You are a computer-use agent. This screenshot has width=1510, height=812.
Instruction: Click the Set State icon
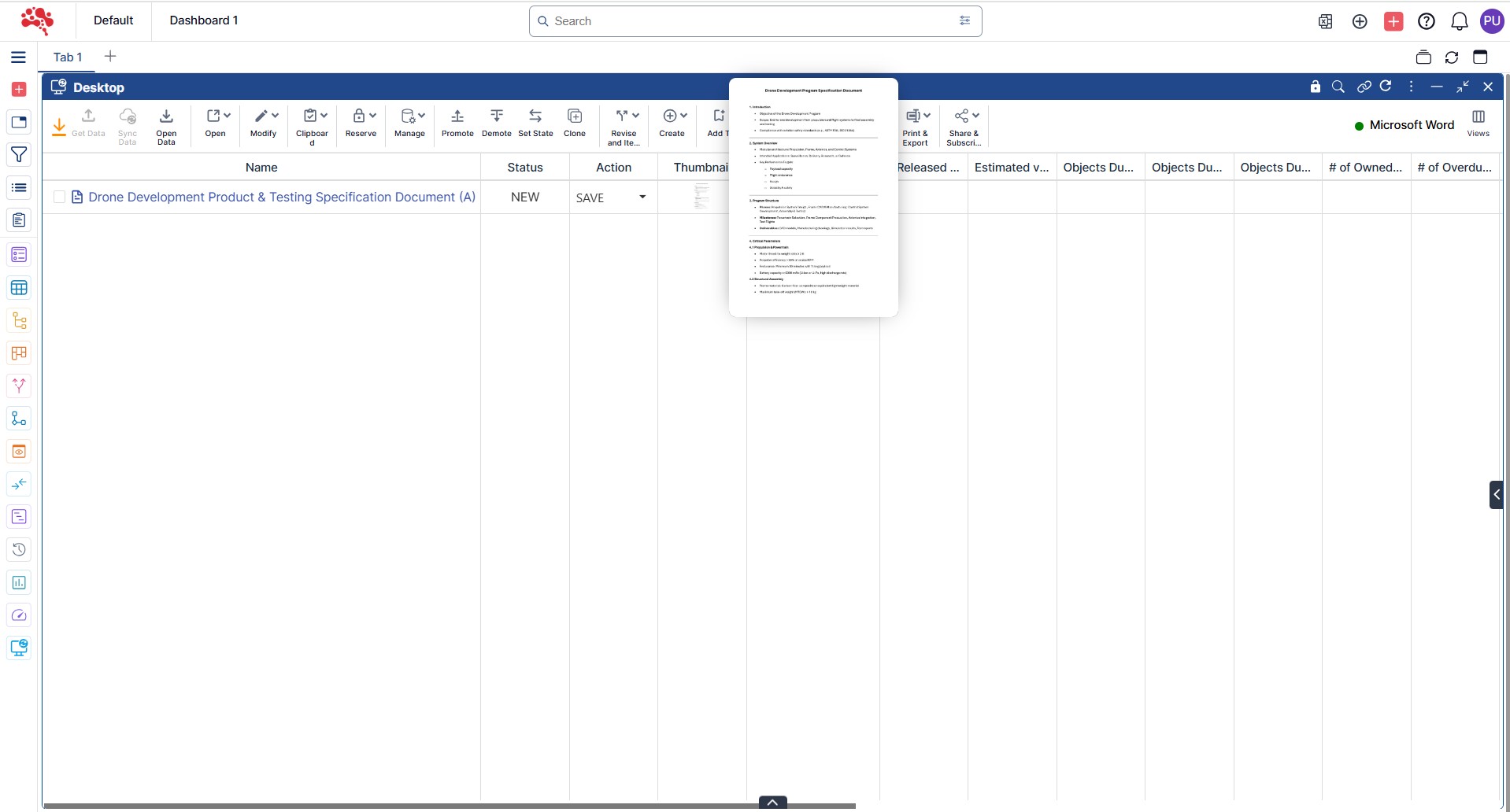tap(535, 116)
